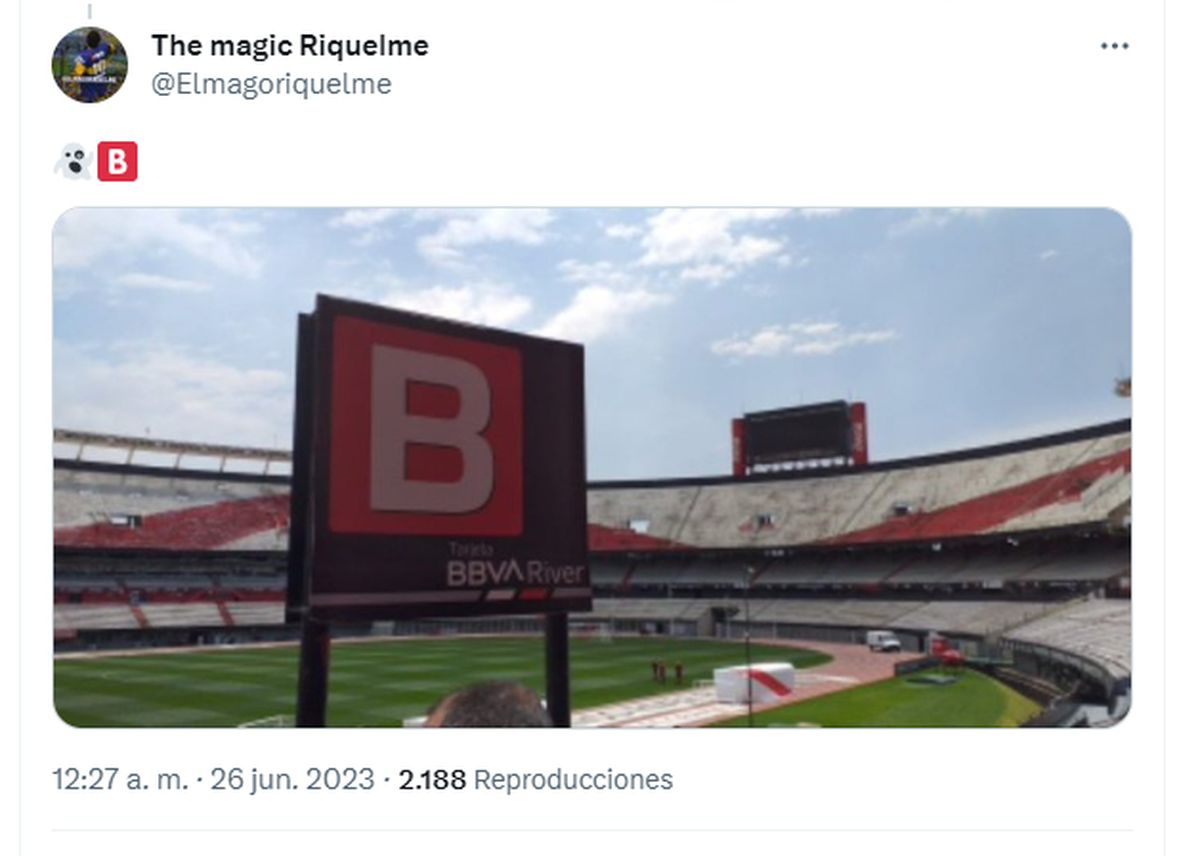Click the white tent beside the pitch
The image size is (1200, 856).
point(754,681)
